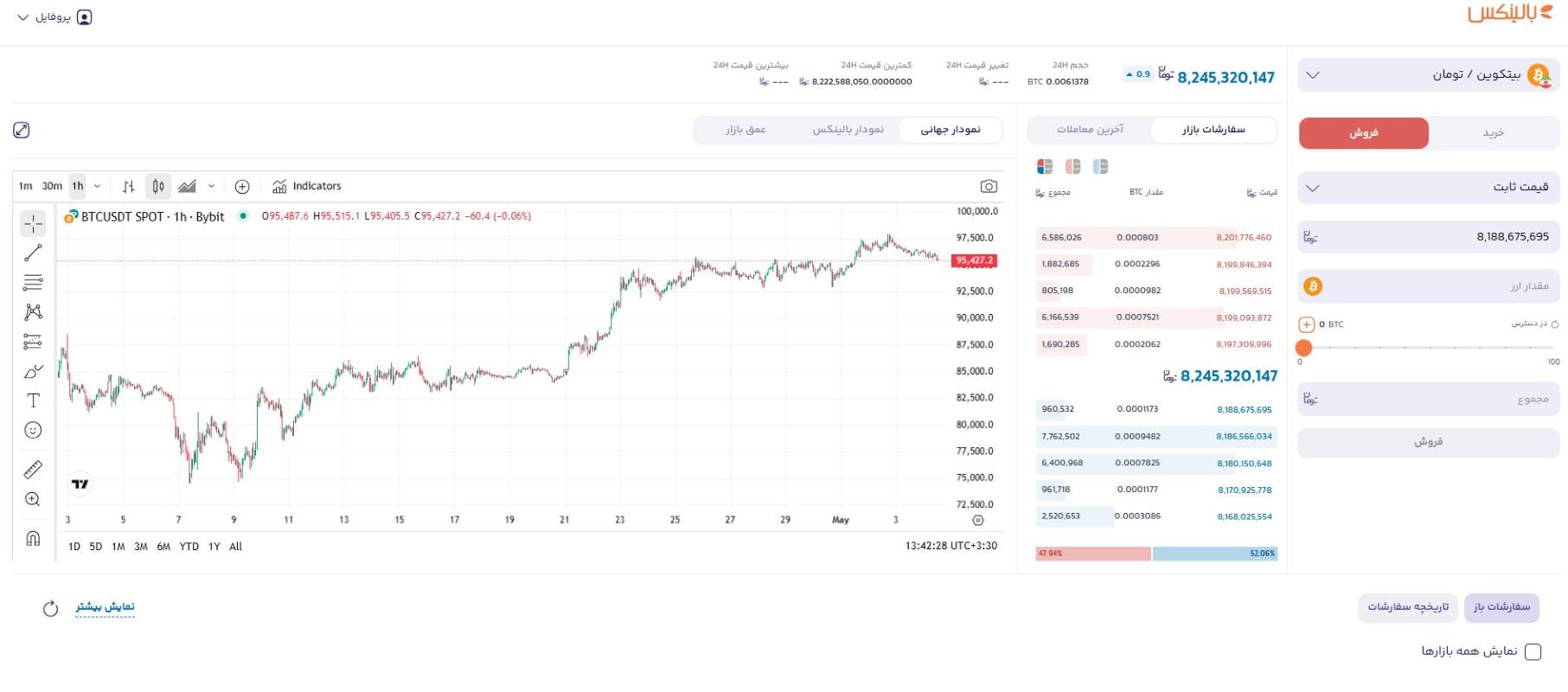Open the نمودار بالینکس chart tab

click(848, 130)
